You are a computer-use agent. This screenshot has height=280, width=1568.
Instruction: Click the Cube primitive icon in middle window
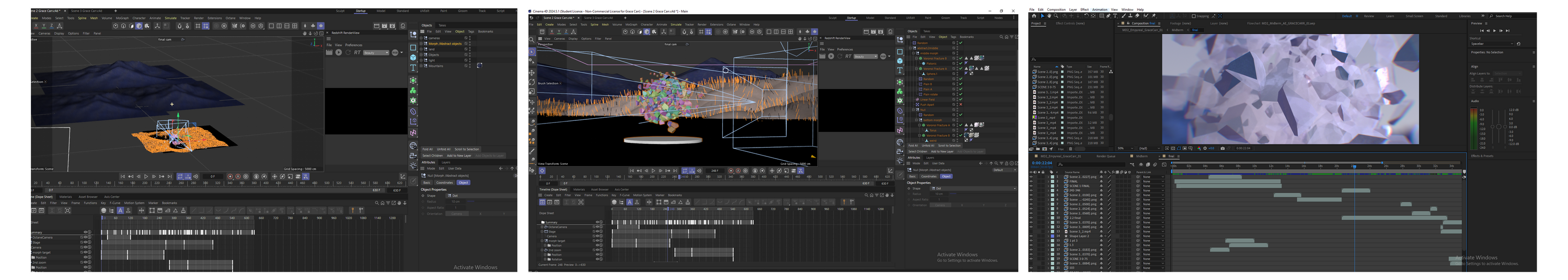900,61
